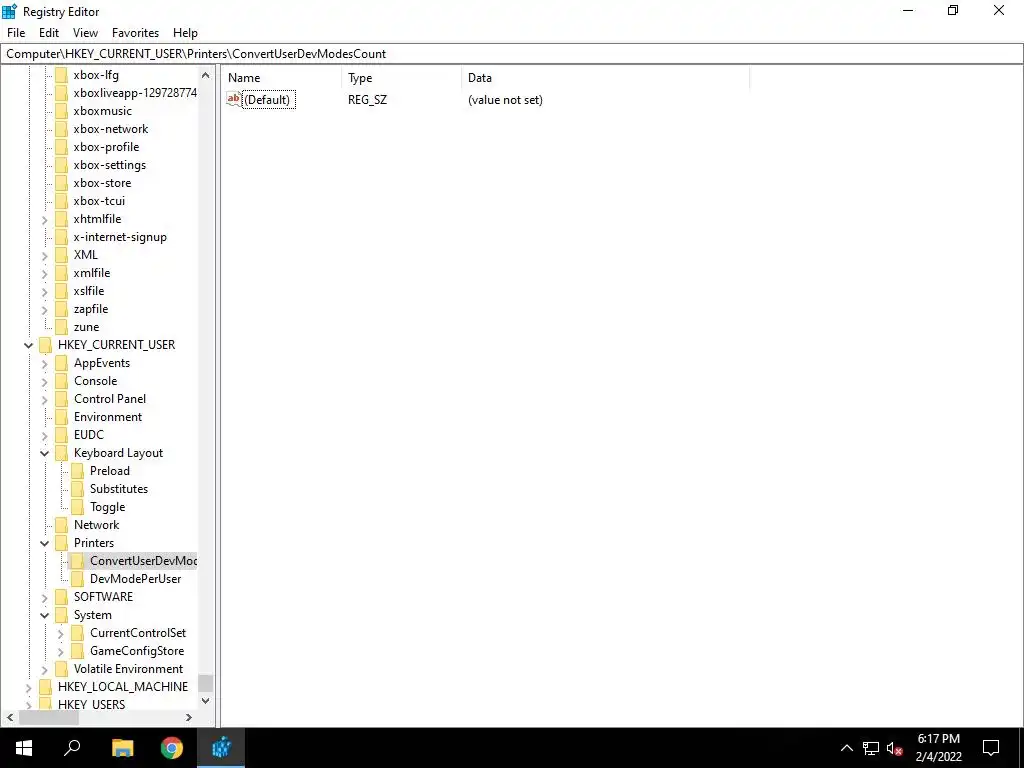The width and height of the screenshot is (1024, 768).
Task: Click the registry path address bar
Action: (x=511, y=54)
